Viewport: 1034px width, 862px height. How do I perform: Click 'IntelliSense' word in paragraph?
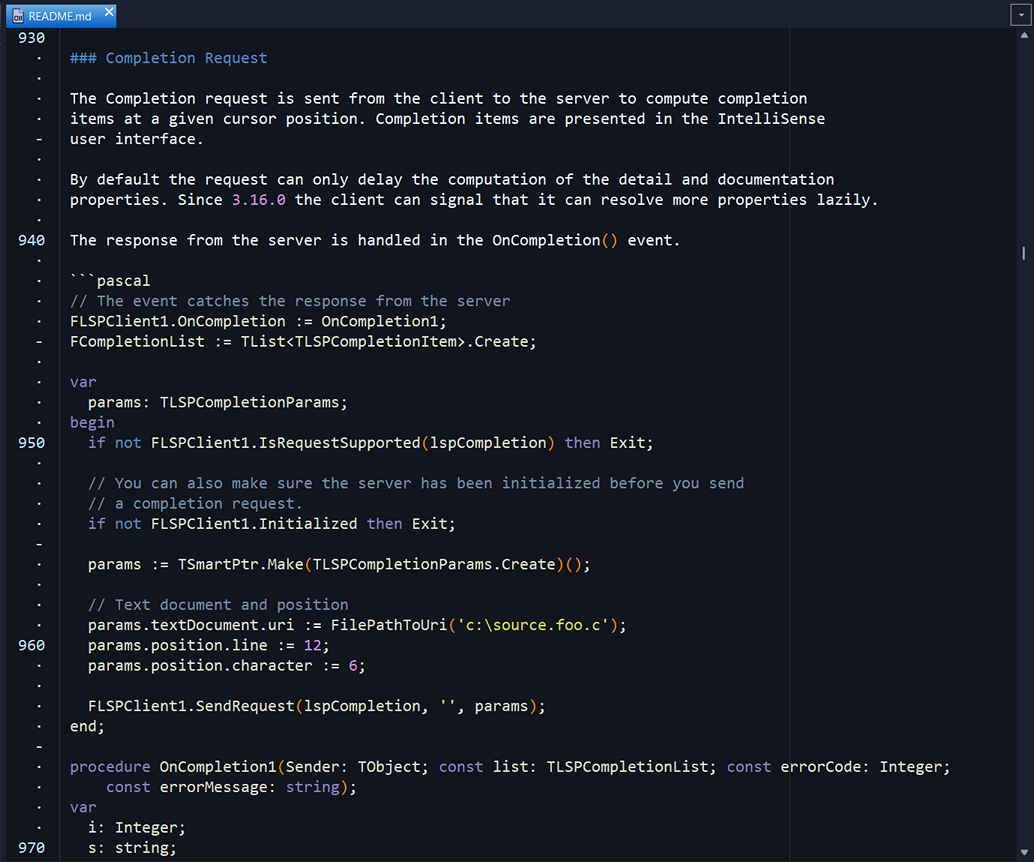click(x=771, y=119)
